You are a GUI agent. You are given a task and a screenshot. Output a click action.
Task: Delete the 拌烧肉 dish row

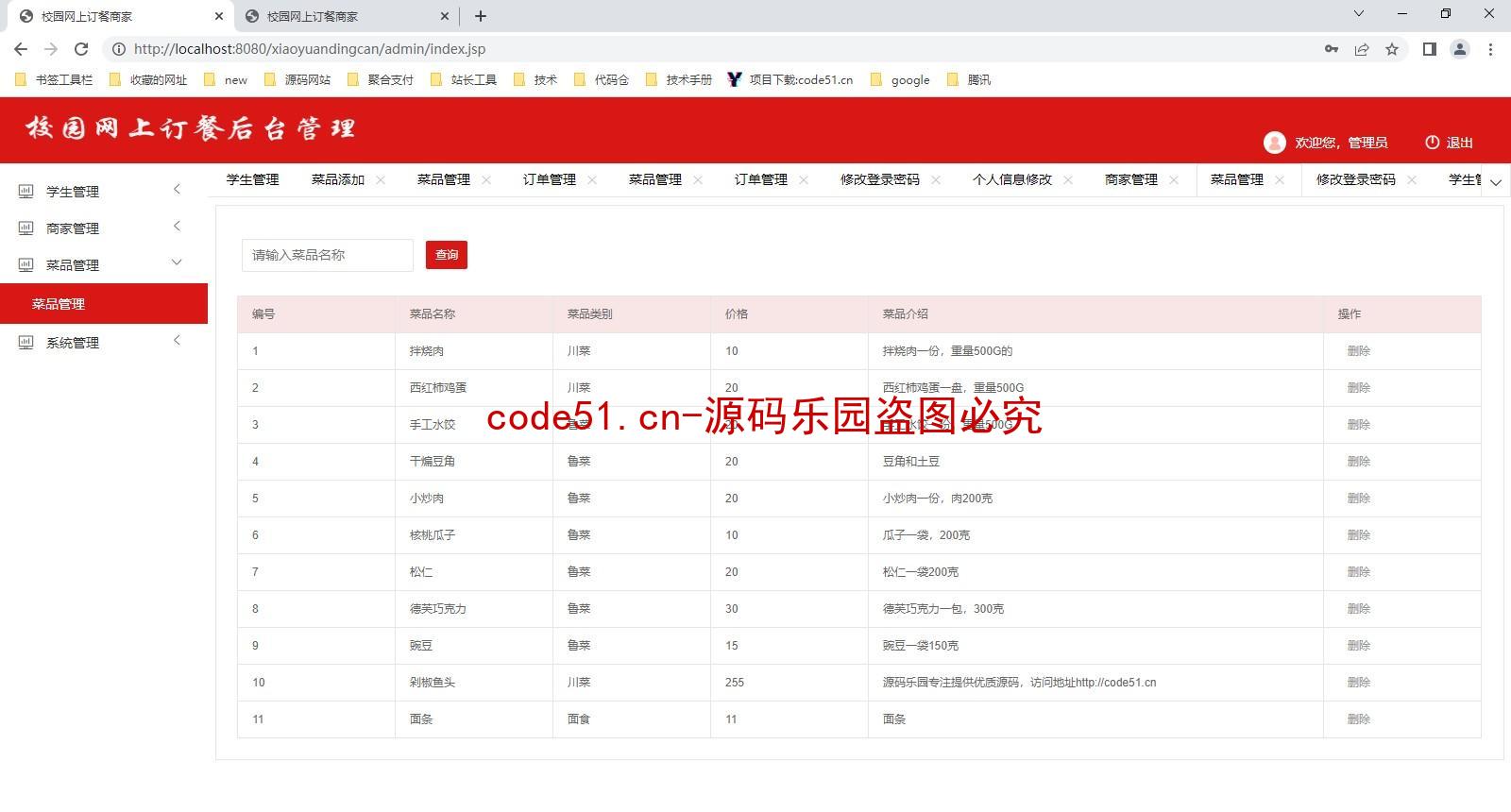click(x=1359, y=351)
